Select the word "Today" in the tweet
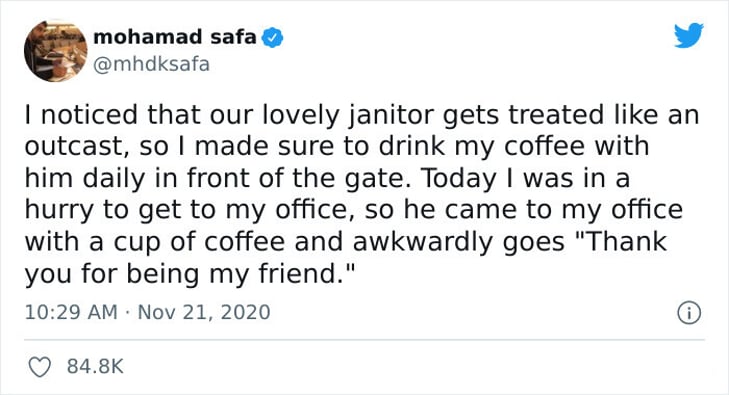This screenshot has width=729, height=395. click(x=458, y=179)
